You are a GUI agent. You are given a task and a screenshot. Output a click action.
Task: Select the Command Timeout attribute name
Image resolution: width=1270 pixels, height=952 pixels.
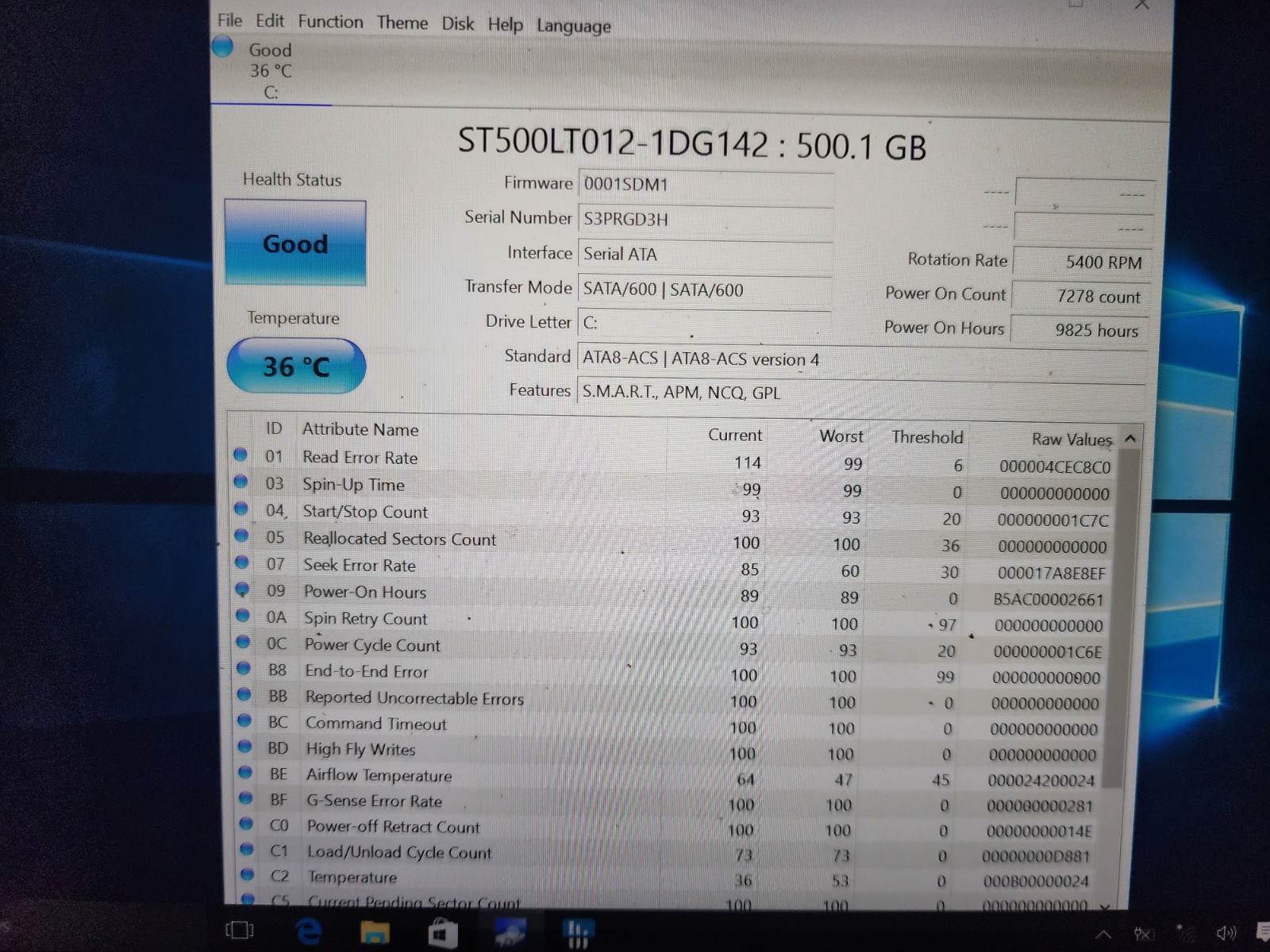[x=376, y=724]
